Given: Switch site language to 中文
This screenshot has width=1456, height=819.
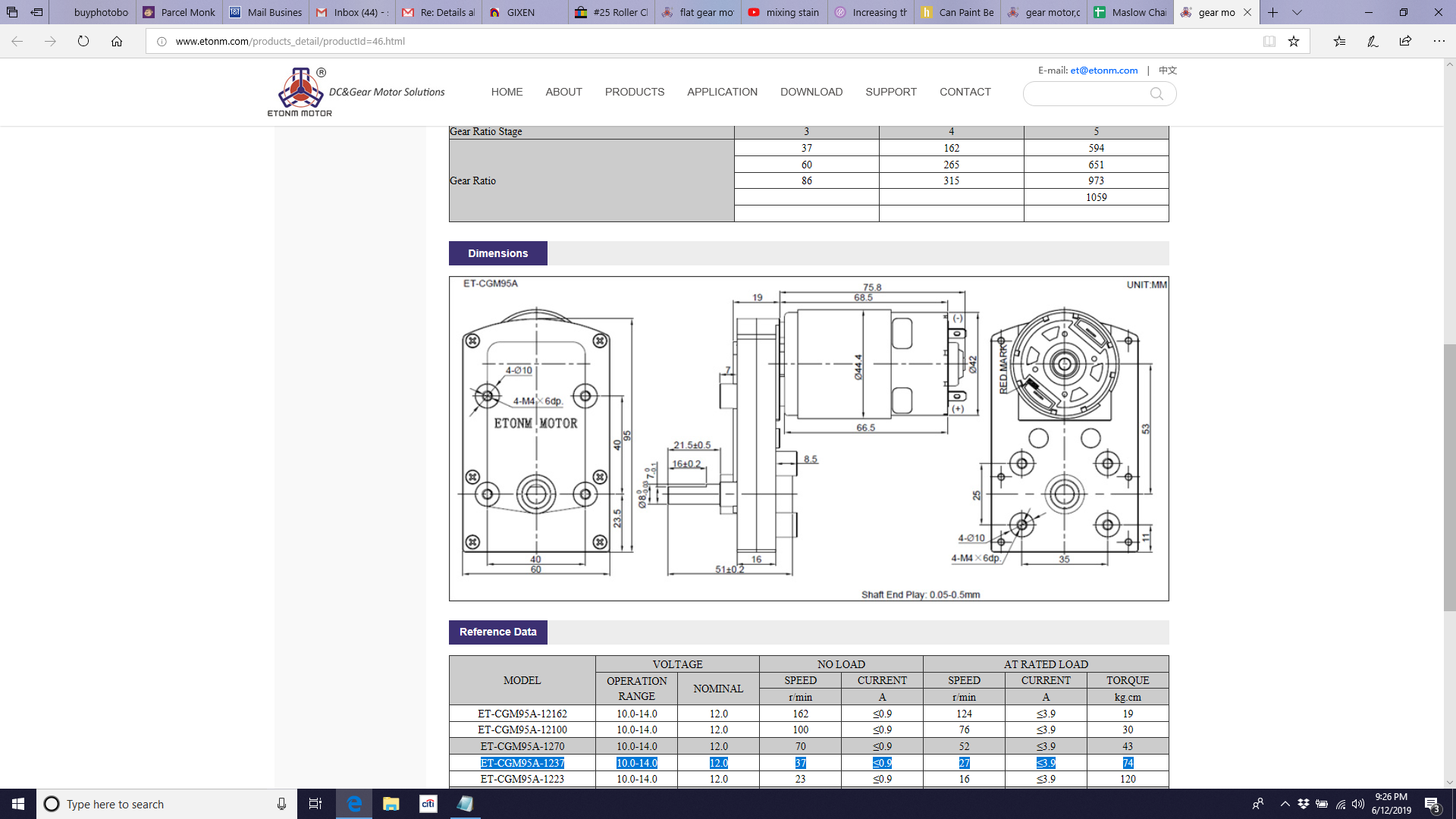Looking at the screenshot, I should tap(1168, 70).
